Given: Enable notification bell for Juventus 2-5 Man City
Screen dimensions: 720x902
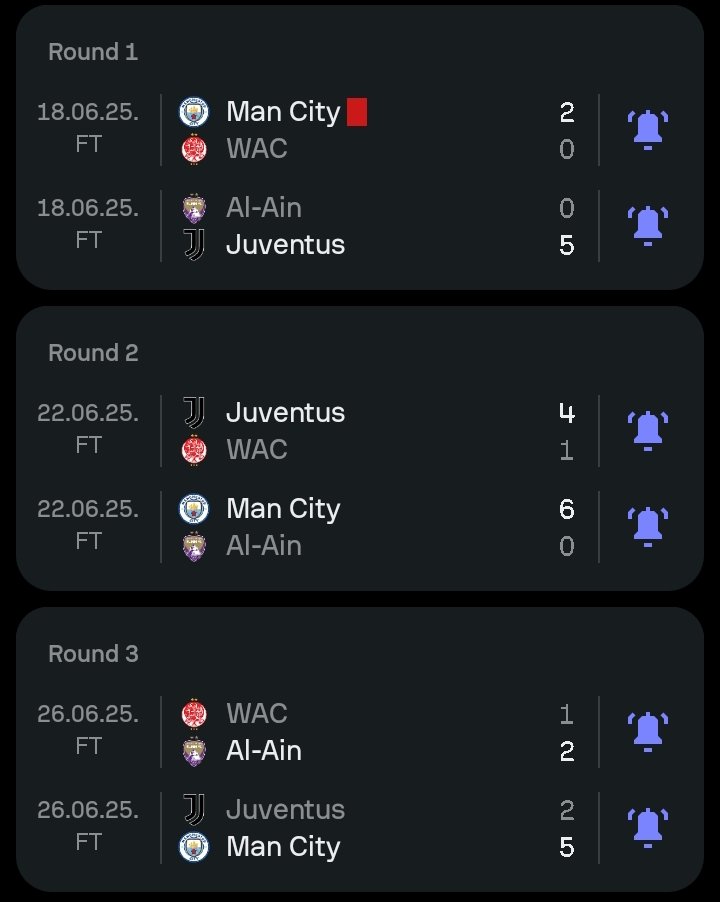Looking at the screenshot, I should coord(648,828).
